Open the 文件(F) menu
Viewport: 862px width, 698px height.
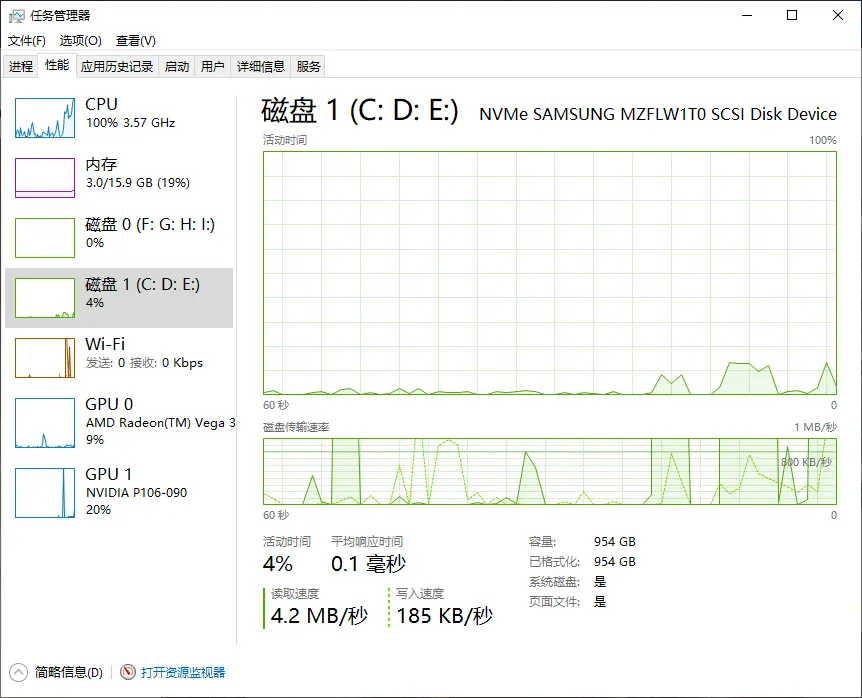(x=26, y=41)
